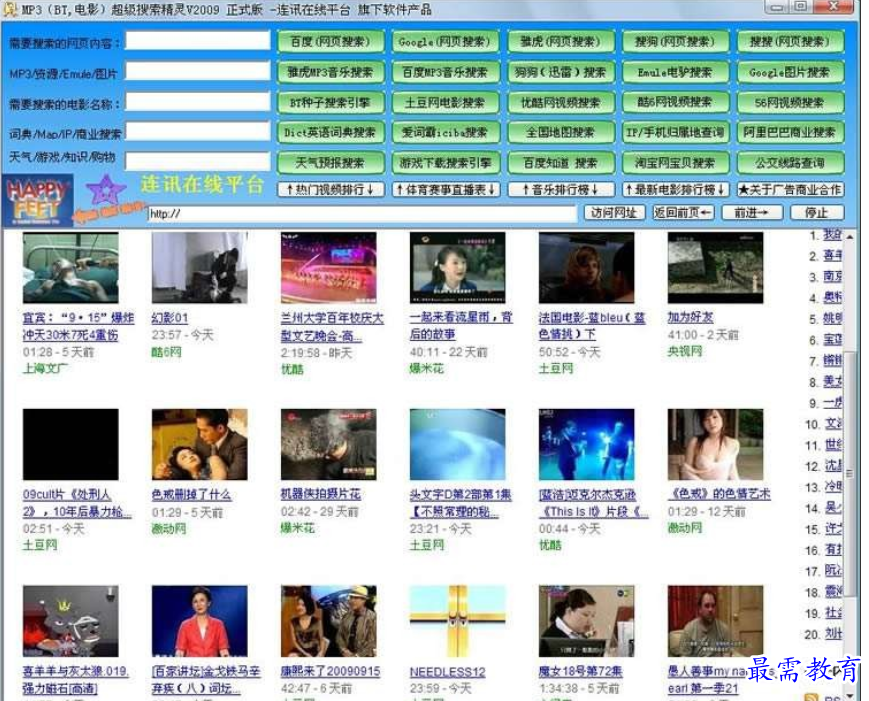Open the 康熙来了20090915 link
869x701 pixels.
(x=330, y=672)
